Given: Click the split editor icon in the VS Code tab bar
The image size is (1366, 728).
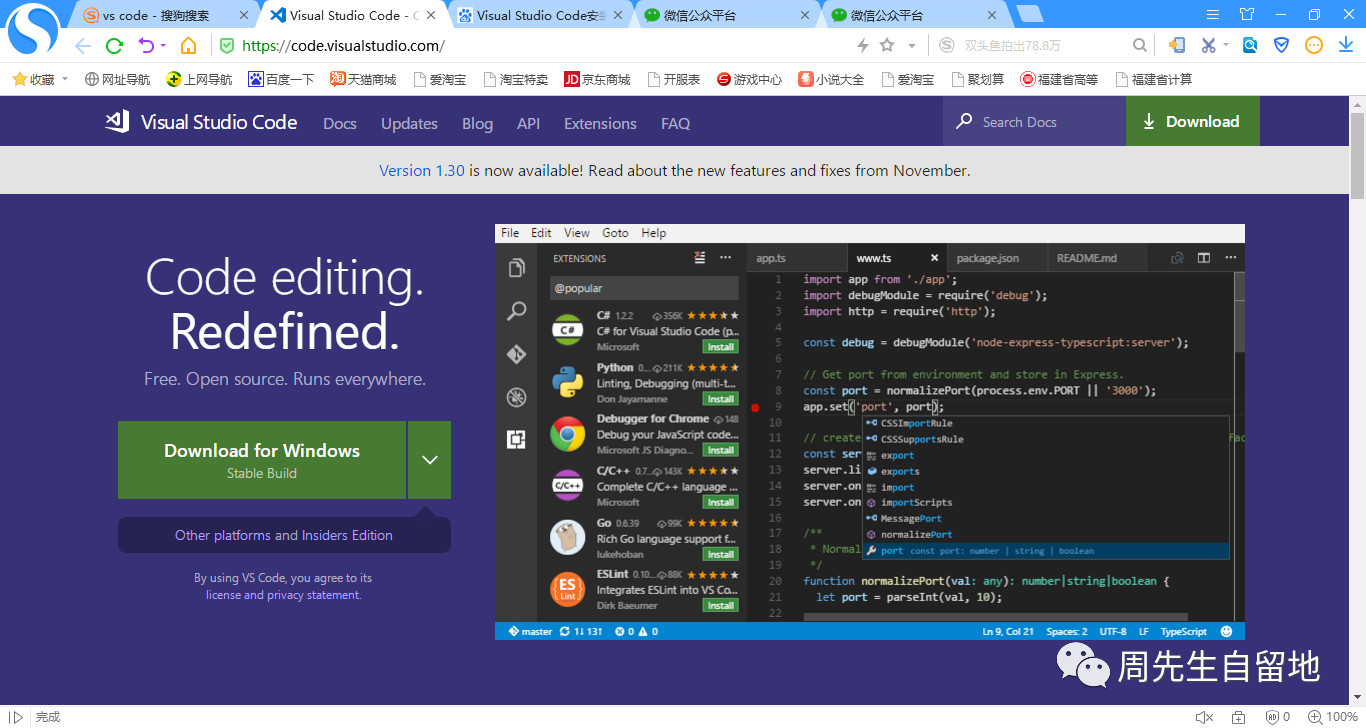Looking at the screenshot, I should pos(1204,258).
